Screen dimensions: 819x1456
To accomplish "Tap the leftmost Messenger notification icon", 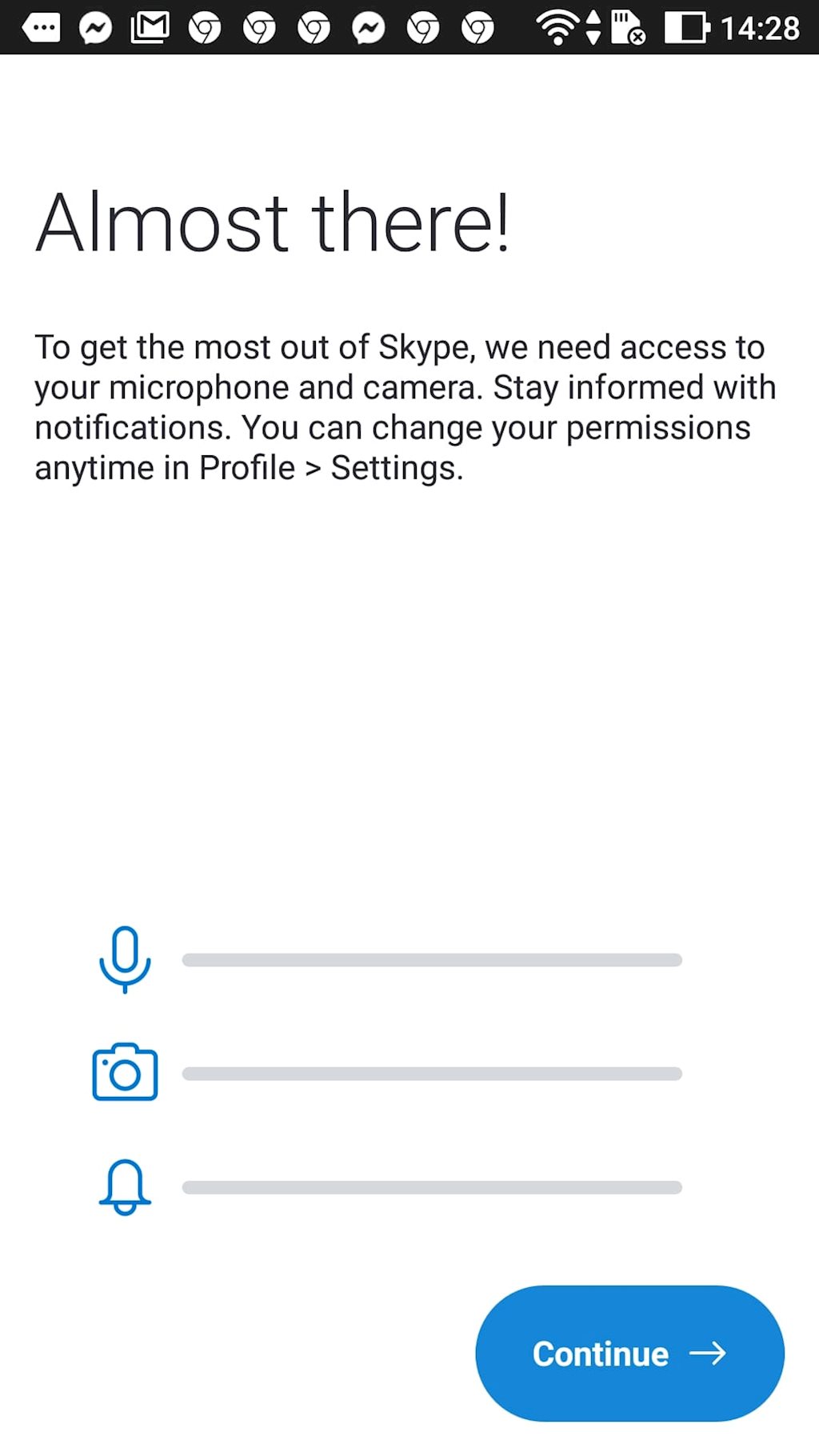I will pyautogui.click(x=95, y=29).
